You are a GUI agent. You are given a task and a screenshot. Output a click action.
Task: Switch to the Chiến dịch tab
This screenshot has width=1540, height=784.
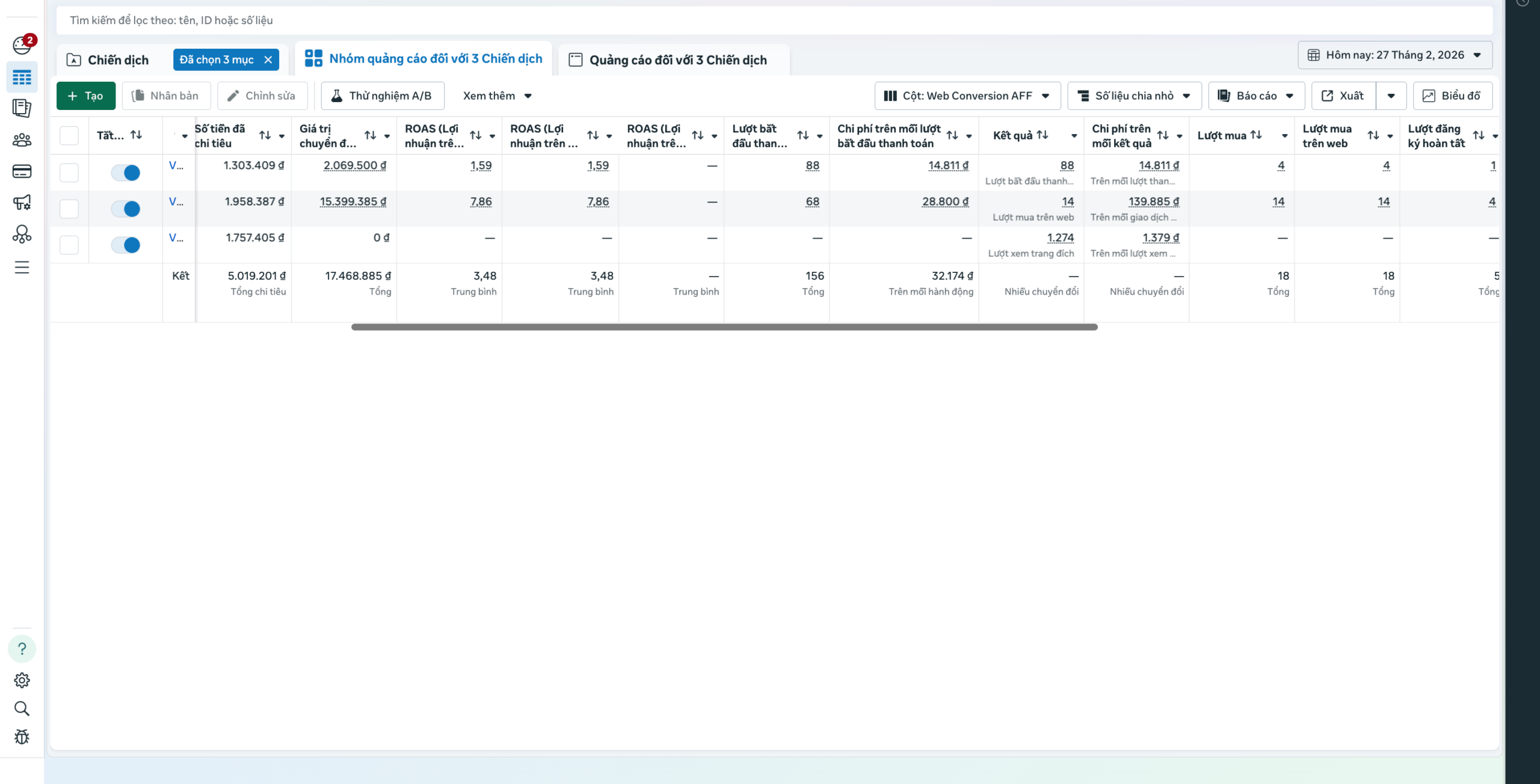(118, 60)
